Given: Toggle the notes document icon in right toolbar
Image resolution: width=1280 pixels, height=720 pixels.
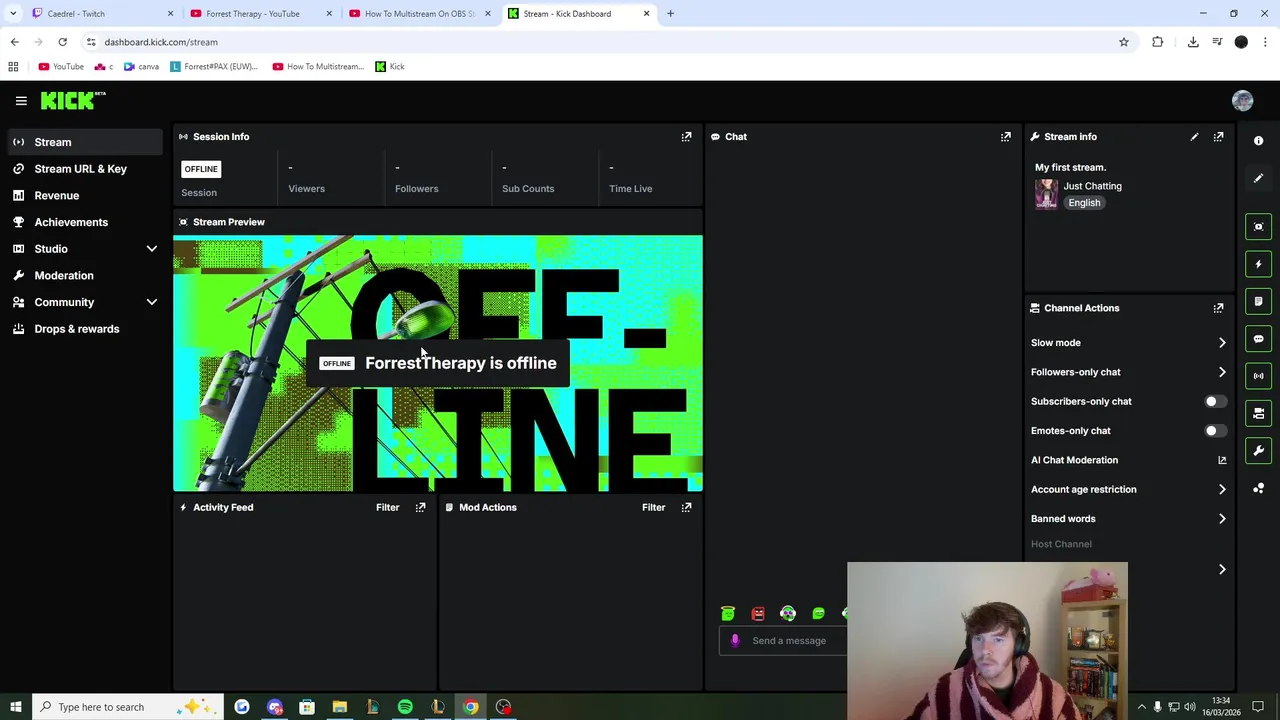Looking at the screenshot, I should pos(1258,301).
